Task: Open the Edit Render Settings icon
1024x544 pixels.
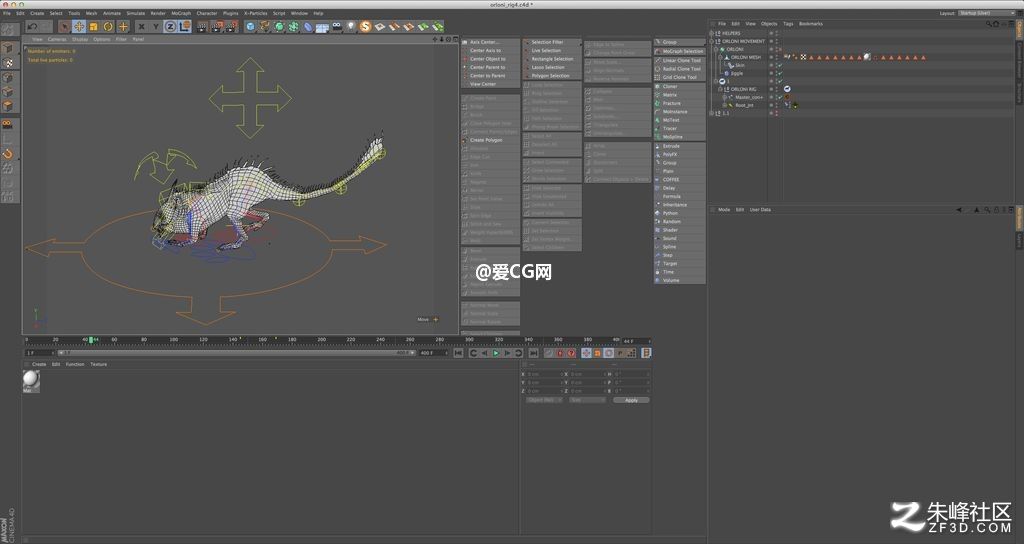Action: point(231,26)
